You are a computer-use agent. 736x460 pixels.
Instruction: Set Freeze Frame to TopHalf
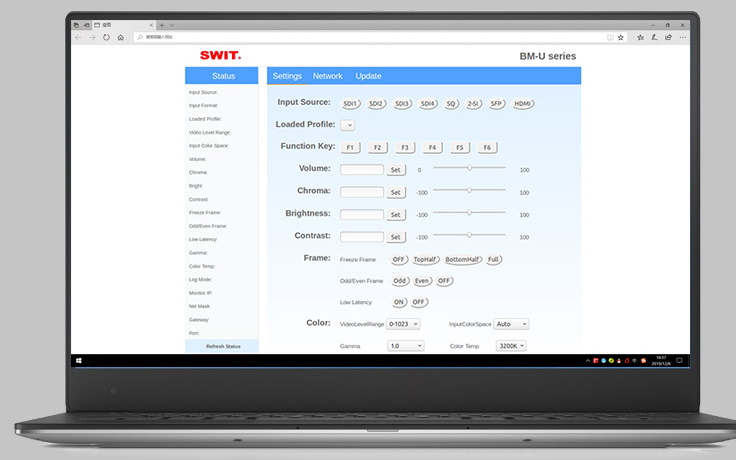coord(425,260)
